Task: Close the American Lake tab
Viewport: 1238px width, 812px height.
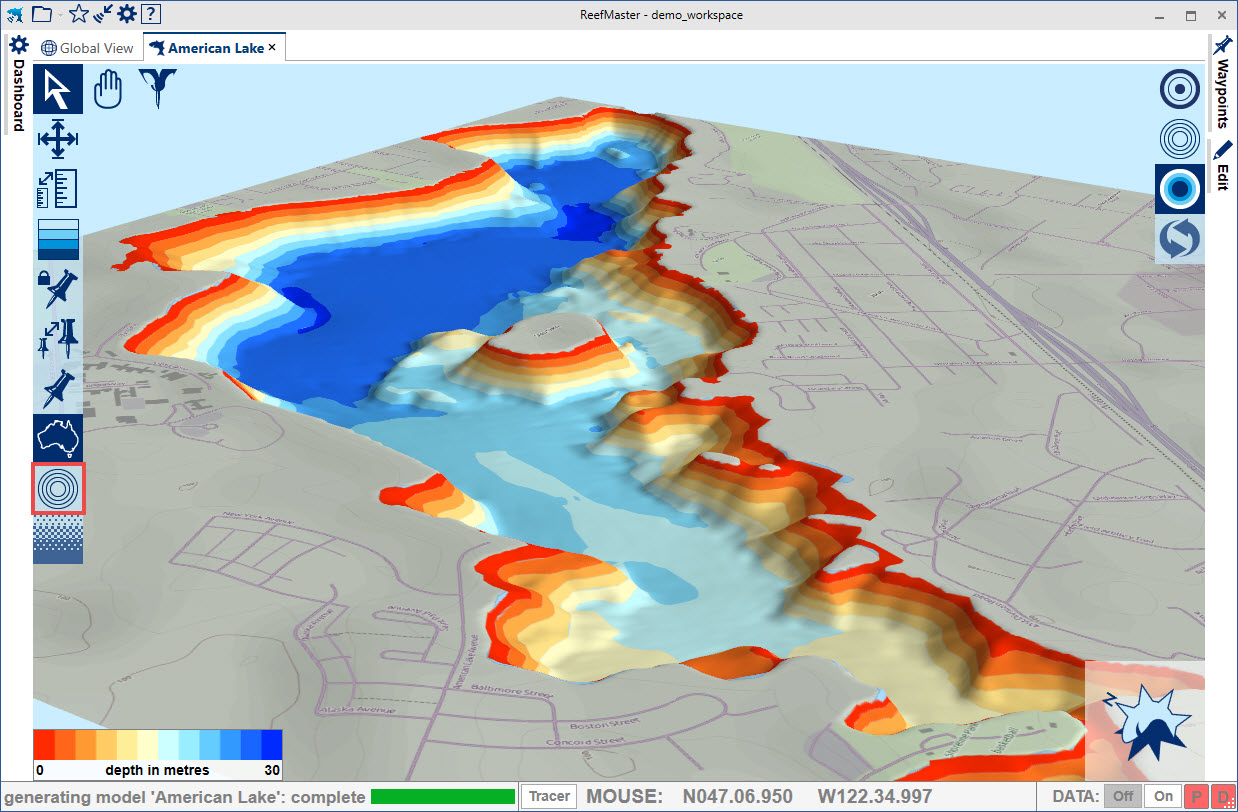Action: (272, 48)
